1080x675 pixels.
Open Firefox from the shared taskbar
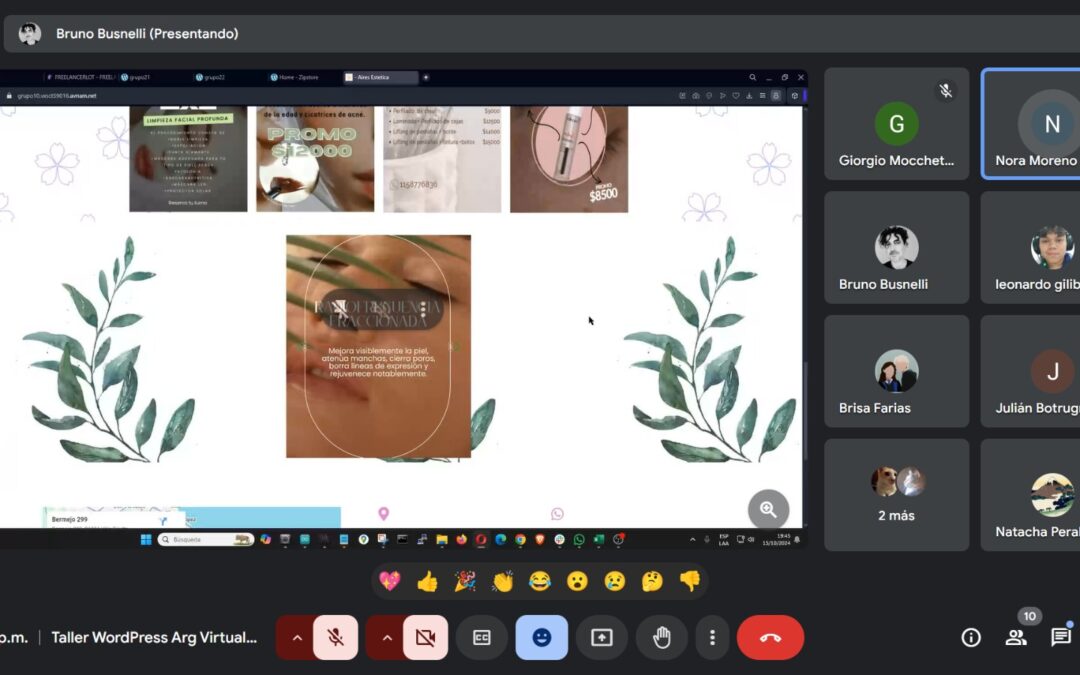point(461,539)
